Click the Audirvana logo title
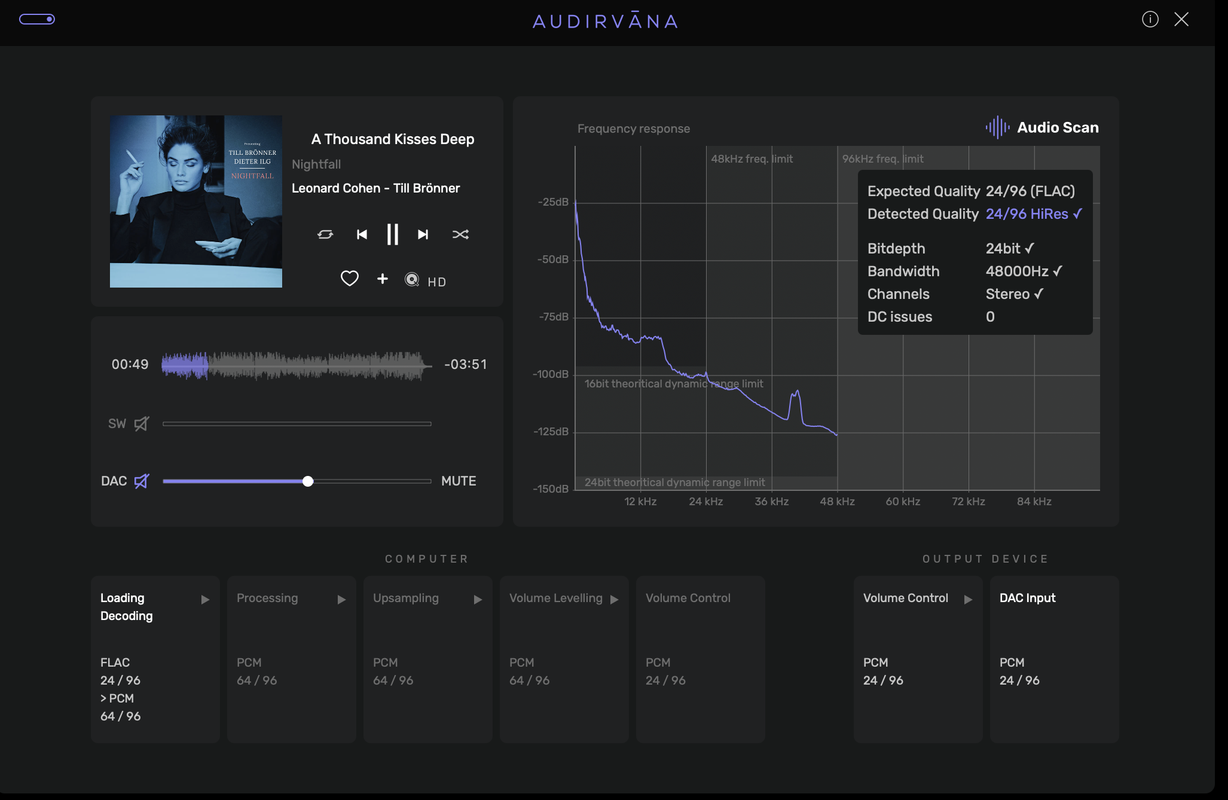The image size is (1228, 800). (605, 21)
